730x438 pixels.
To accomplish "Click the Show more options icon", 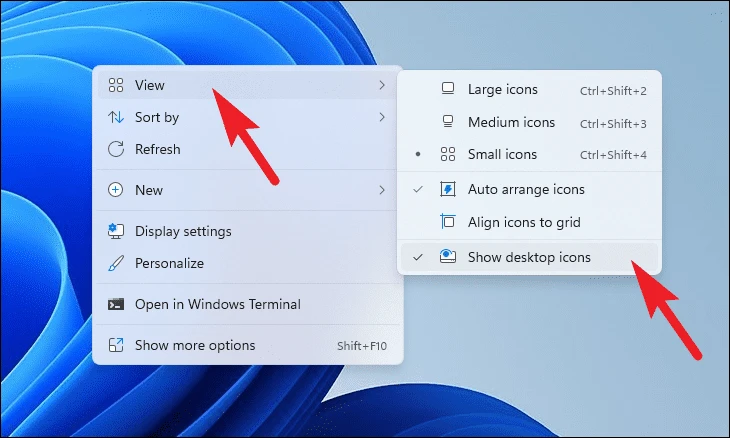I will tap(115, 345).
